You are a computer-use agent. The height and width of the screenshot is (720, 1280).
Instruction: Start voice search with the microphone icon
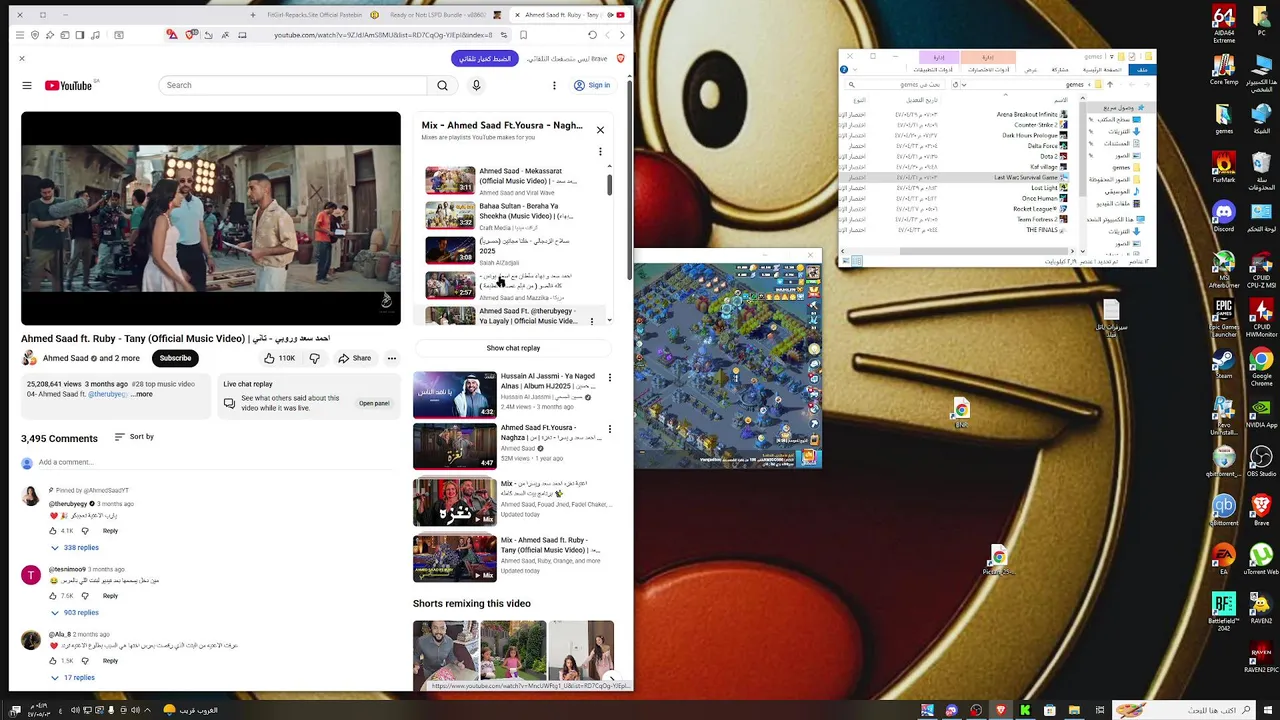[476, 85]
